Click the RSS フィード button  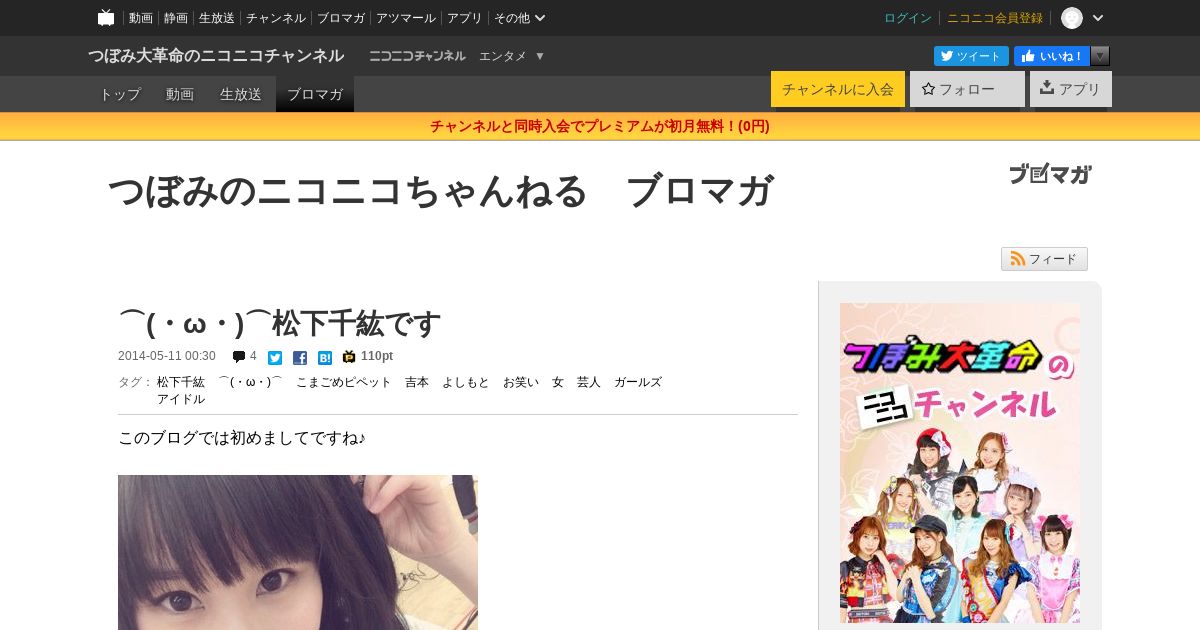point(1044,259)
